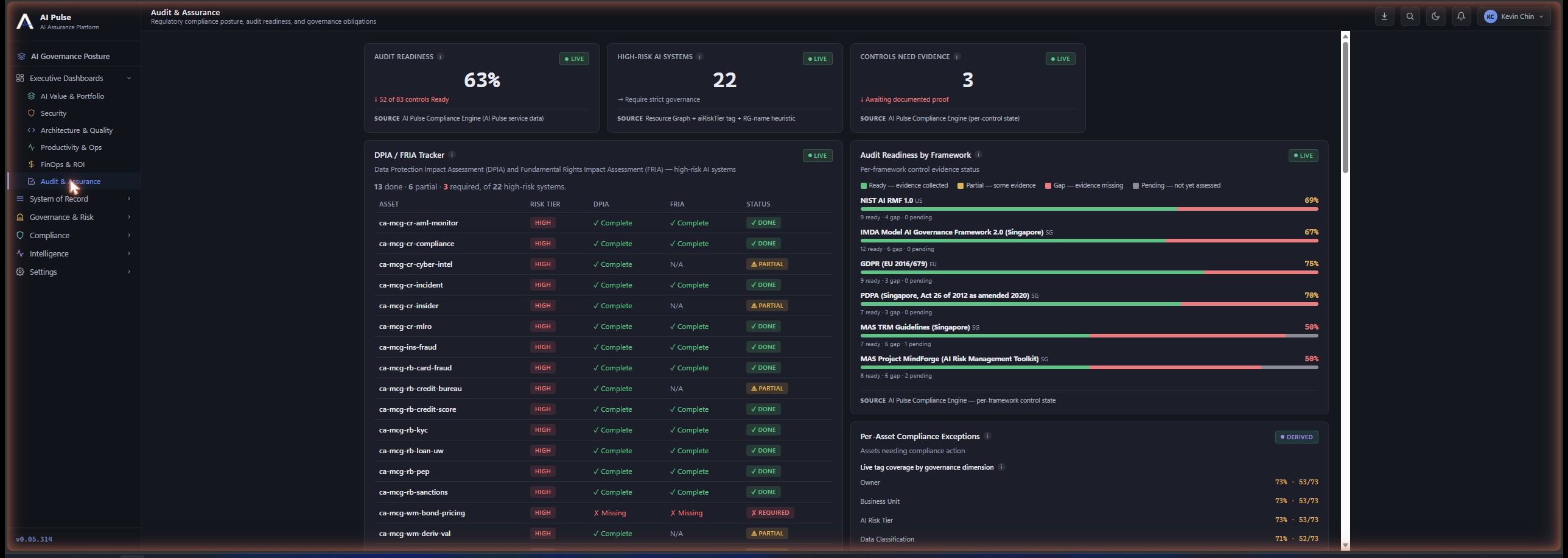Click Controls Need Evidence info icon

[x=956, y=57]
